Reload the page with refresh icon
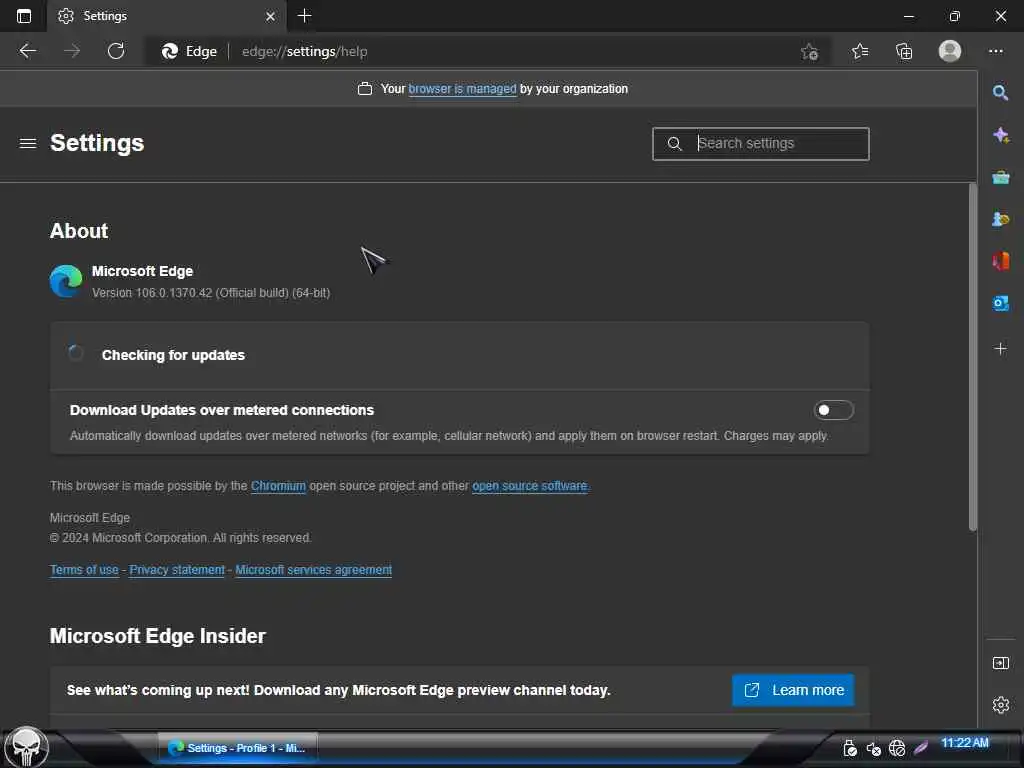Image resolution: width=1024 pixels, height=768 pixels. (116, 51)
